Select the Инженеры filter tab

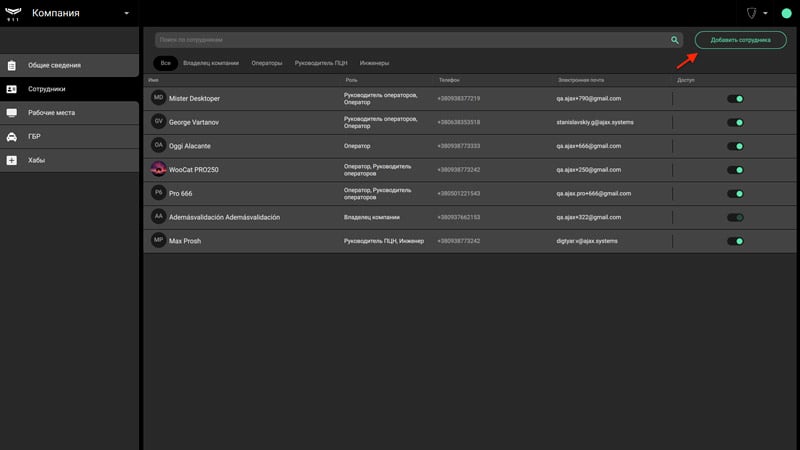click(x=374, y=63)
